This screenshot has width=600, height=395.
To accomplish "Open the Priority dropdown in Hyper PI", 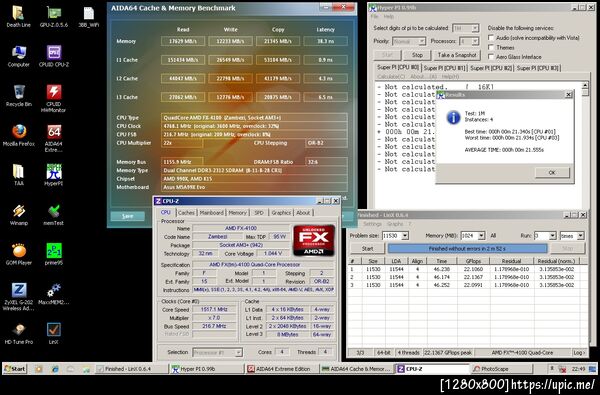I will tap(421, 41).
